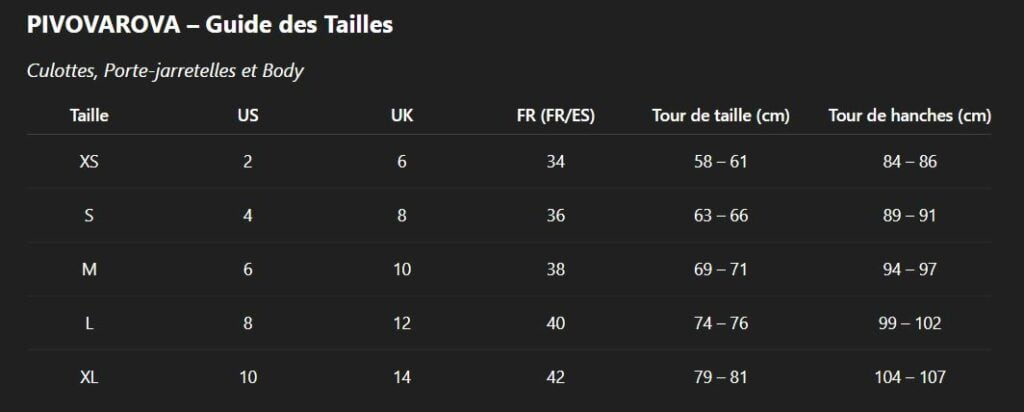
Task: Click the 94 – 97 hip measurement
Action: [909, 269]
